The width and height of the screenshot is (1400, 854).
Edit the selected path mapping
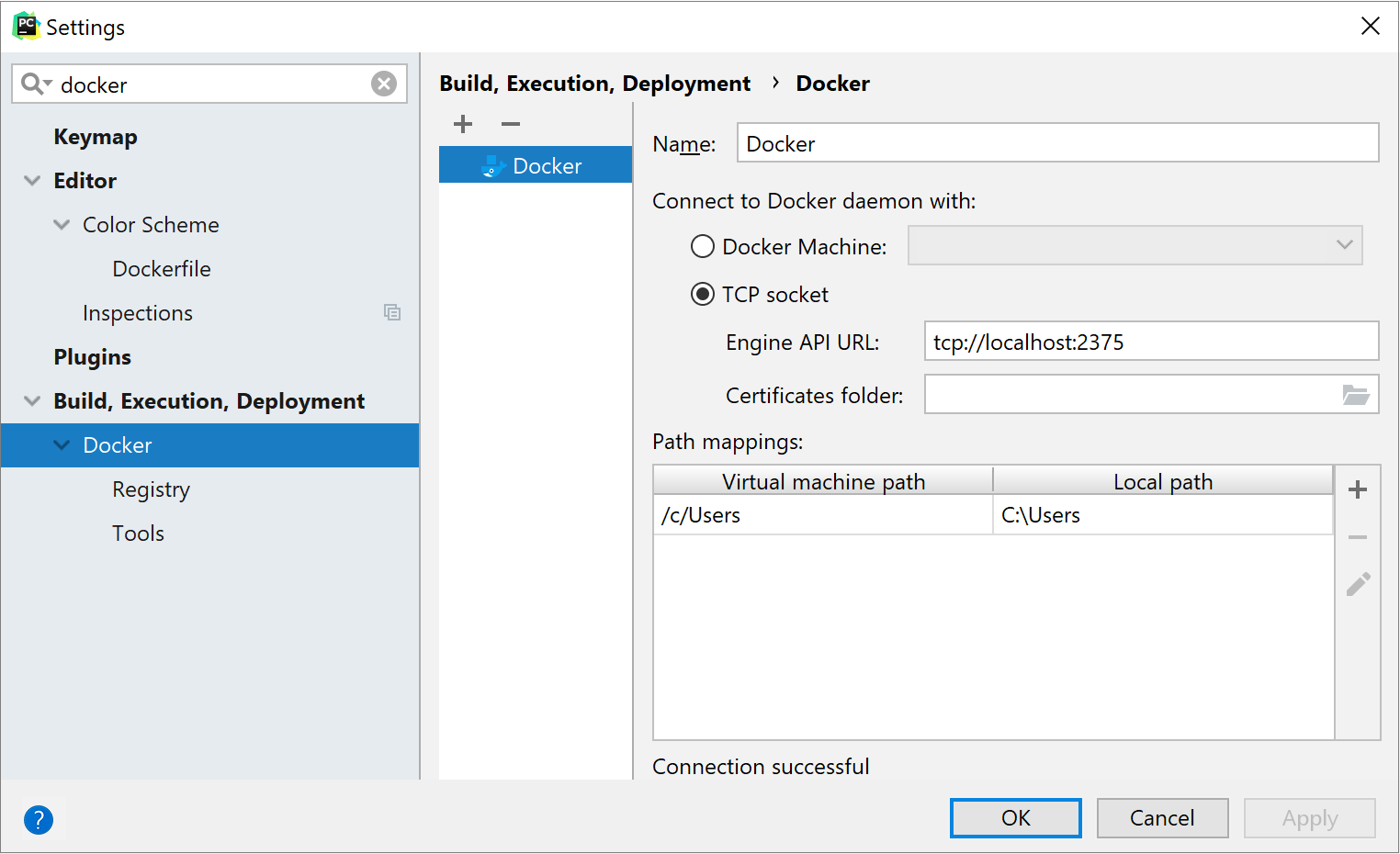1358,584
